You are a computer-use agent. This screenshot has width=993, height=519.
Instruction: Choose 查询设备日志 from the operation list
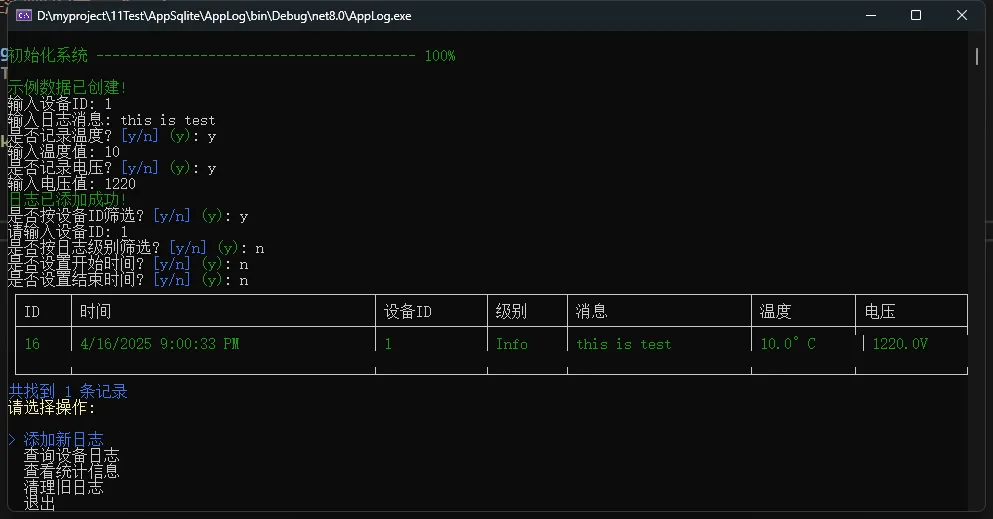71,455
